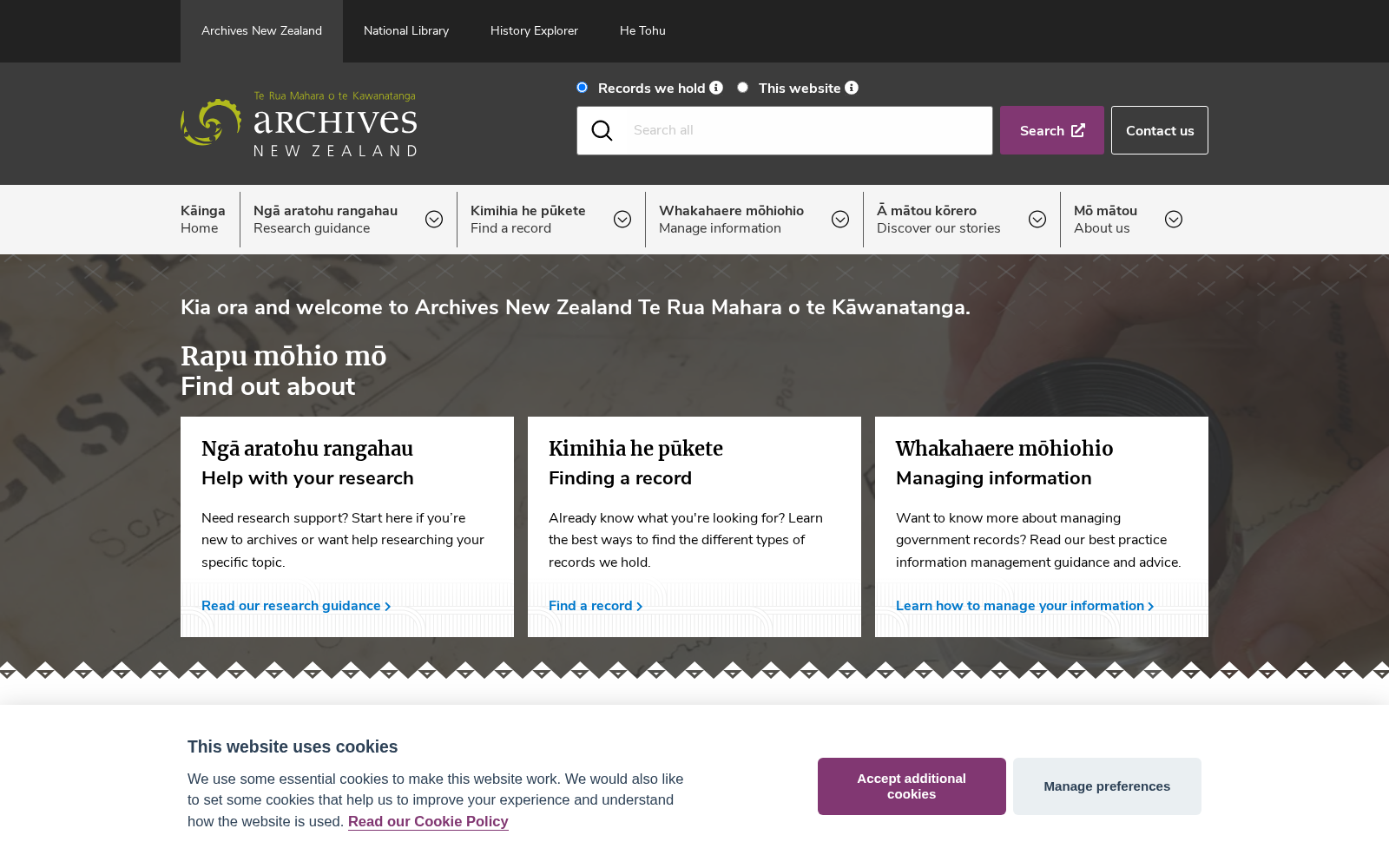Viewport: 1389px width, 868px height.
Task: Follow the Find a record card link
Action: 596,606
